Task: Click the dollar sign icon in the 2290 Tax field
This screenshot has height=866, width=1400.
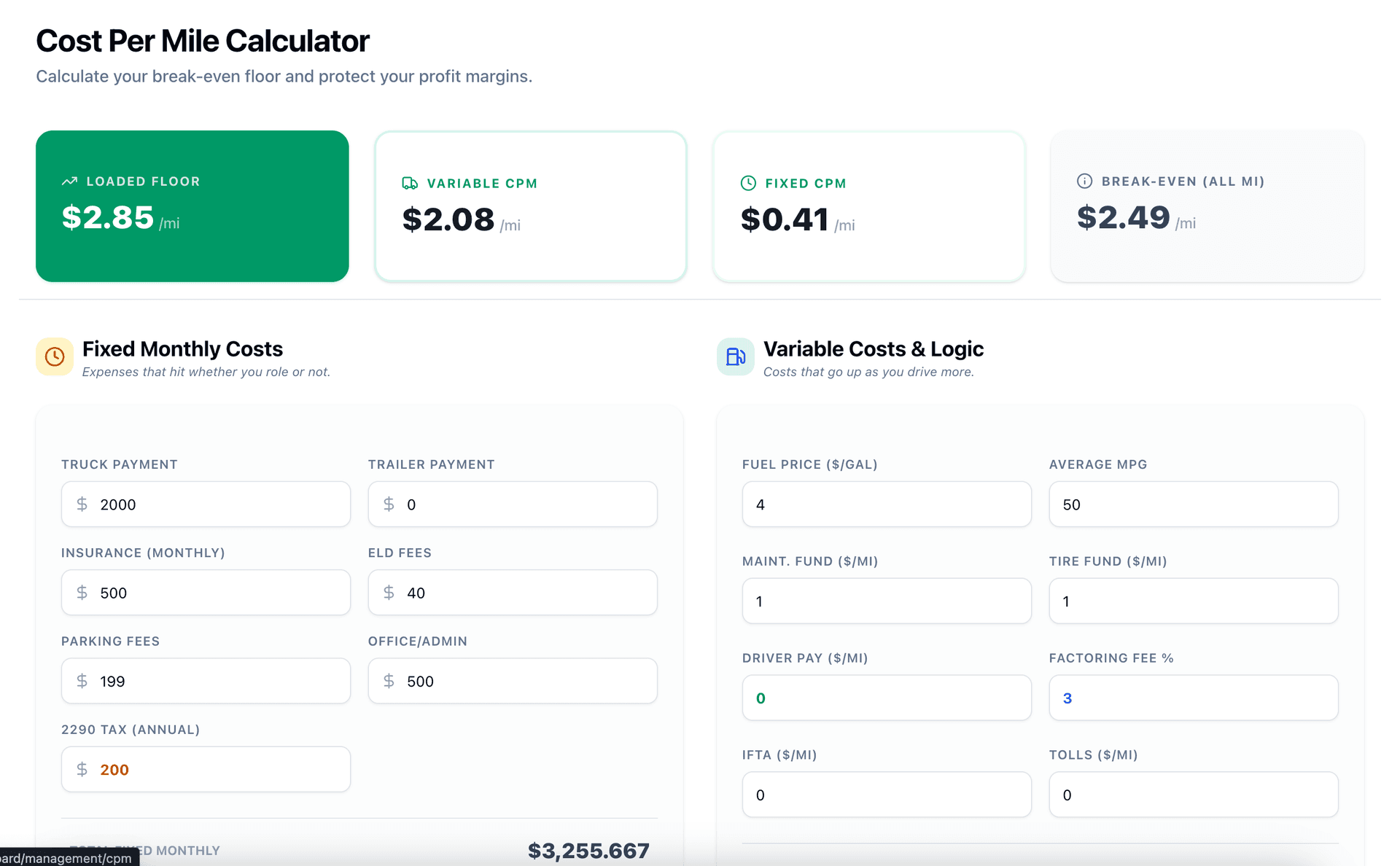Action: [82, 769]
